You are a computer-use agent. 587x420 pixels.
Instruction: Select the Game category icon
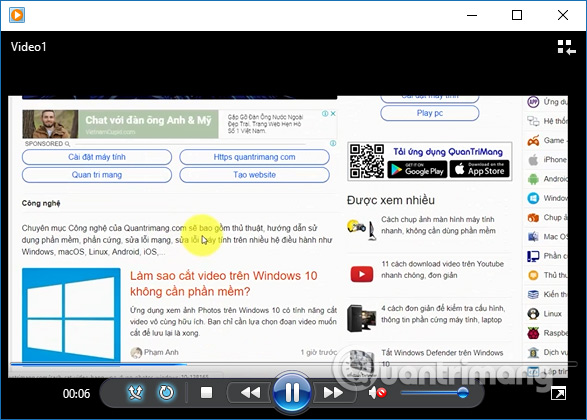(x=533, y=141)
